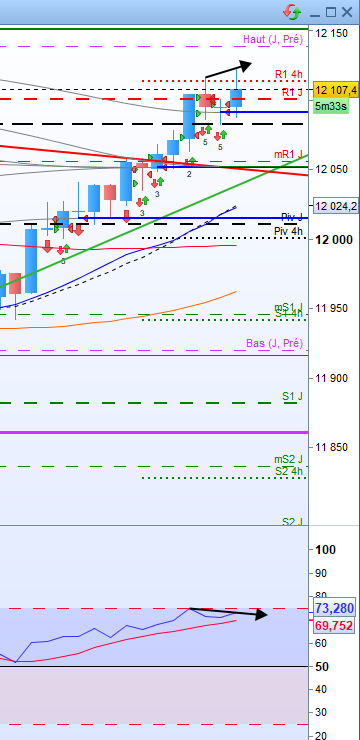Select the Piv 4h pivot label
This screenshot has height=740, width=360.
point(288,231)
